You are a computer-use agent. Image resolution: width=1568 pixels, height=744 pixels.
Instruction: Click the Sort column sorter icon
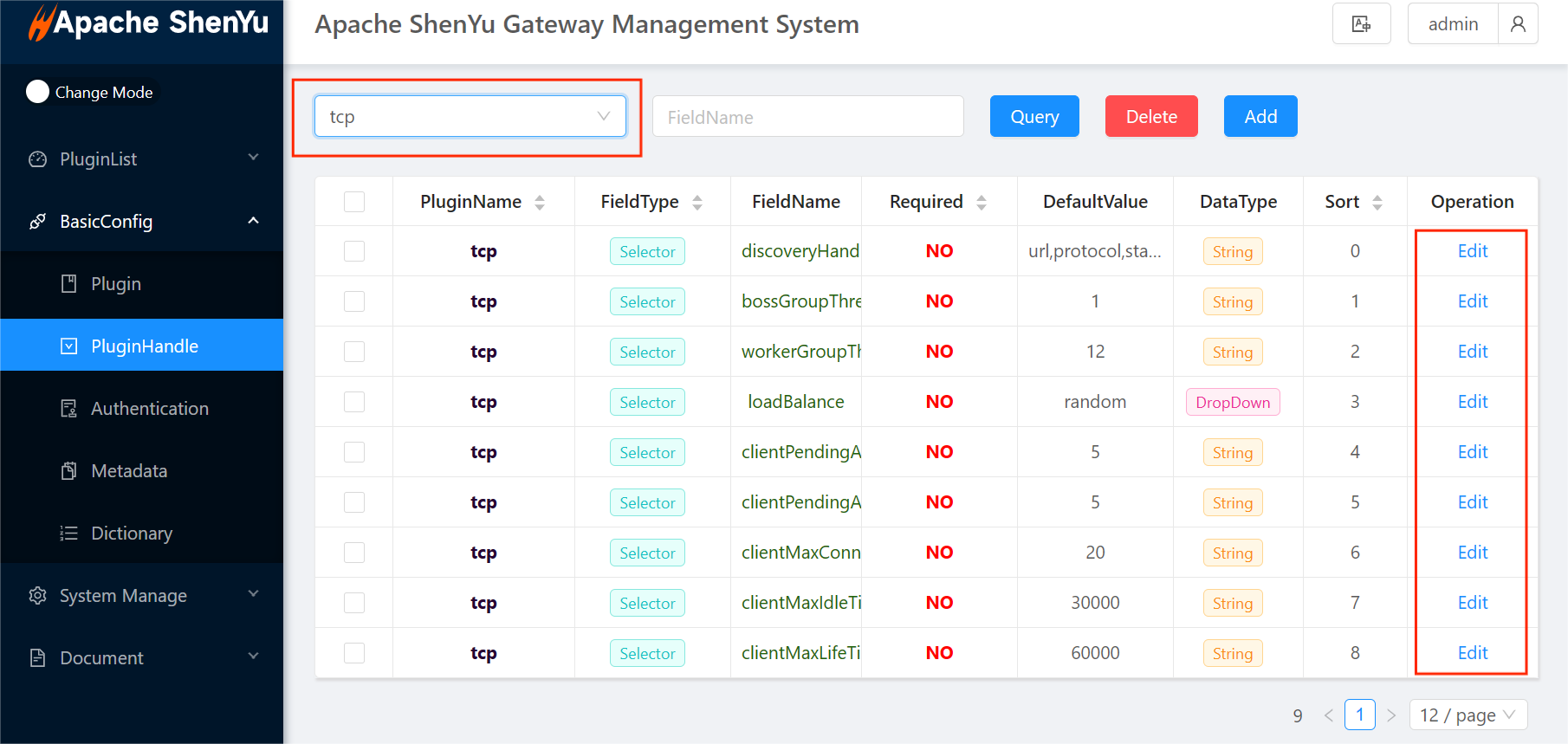tap(1377, 203)
